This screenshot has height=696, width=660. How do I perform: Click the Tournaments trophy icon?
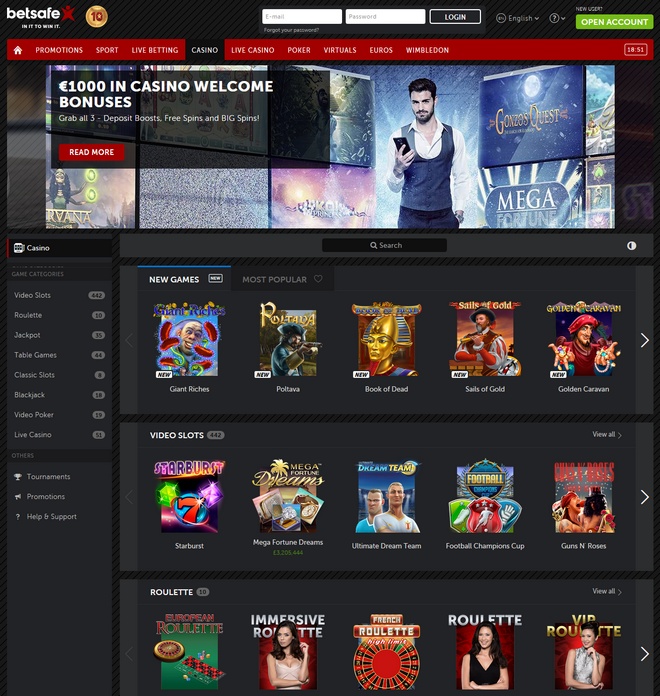18,477
